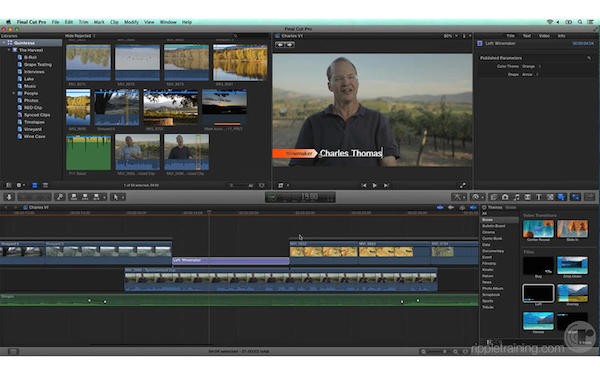Open the Color Theme Orange dropdown
The height and width of the screenshot is (375, 600).
click(531, 66)
